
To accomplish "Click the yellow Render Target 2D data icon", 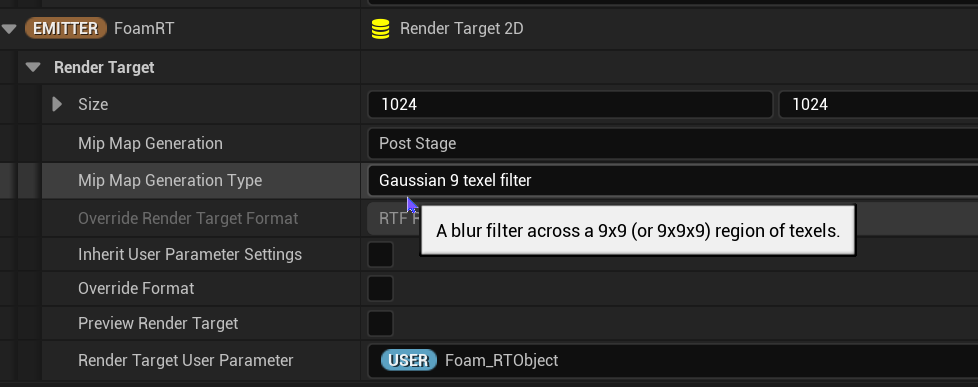I will [x=380, y=29].
